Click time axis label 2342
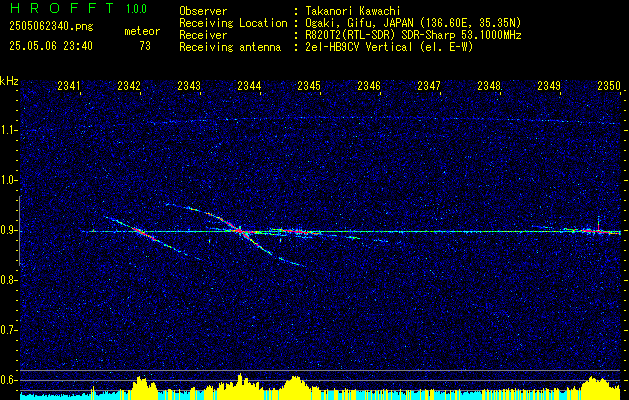 (129, 86)
